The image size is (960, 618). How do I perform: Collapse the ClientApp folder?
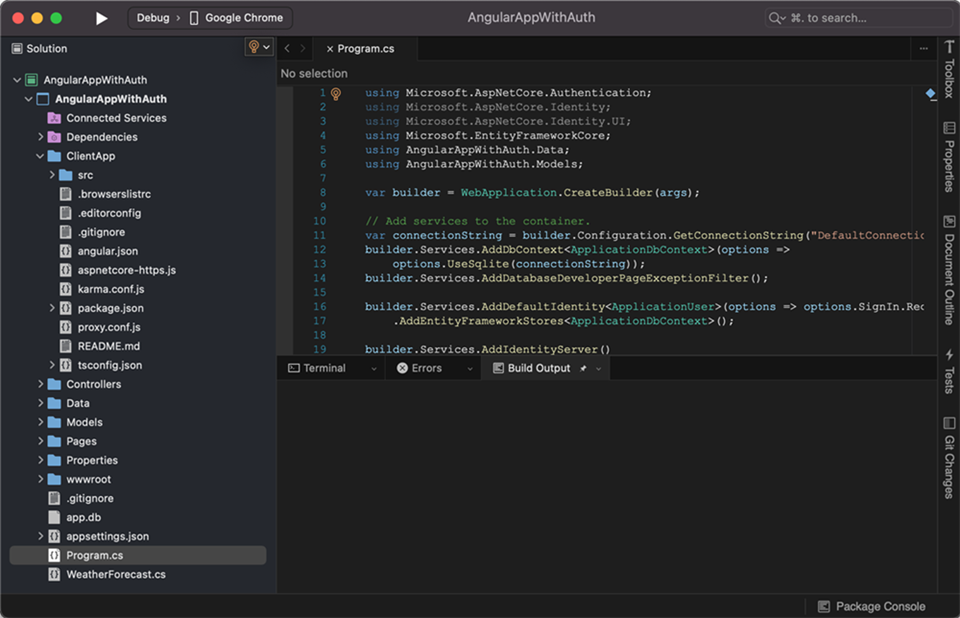40,155
